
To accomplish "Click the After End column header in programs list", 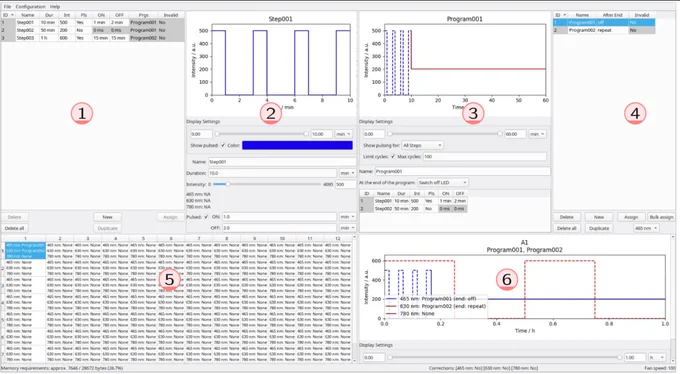I will (x=612, y=15).
